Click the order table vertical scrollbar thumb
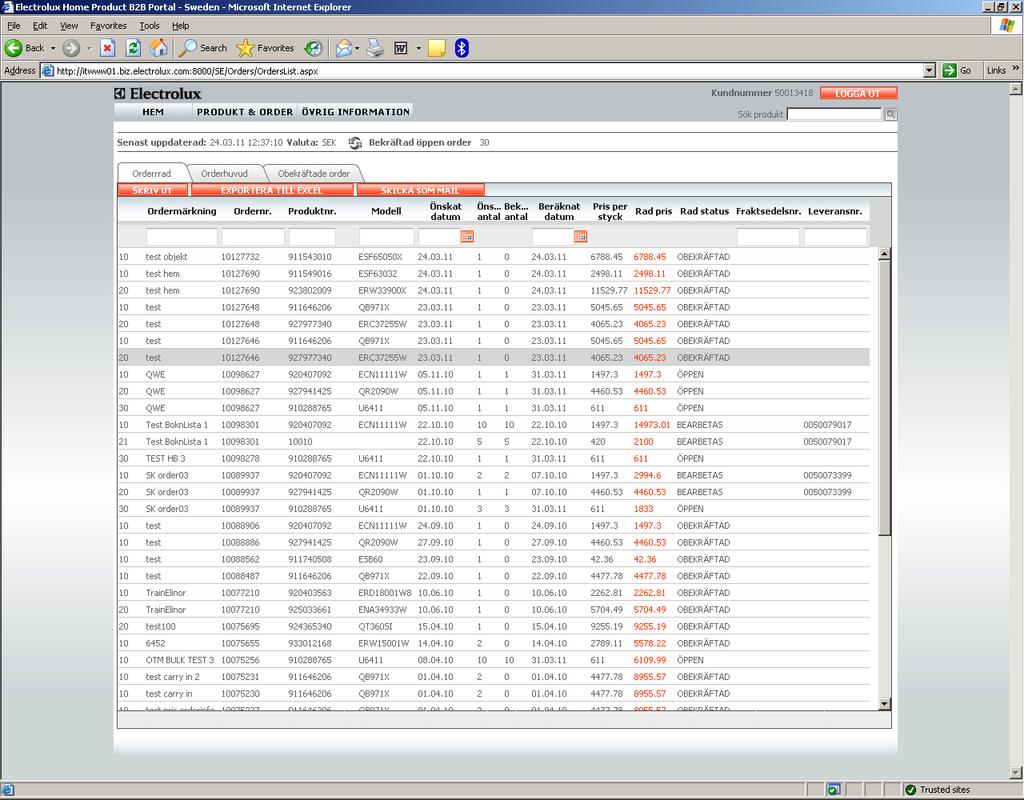This screenshot has height=800, width=1024. click(x=884, y=398)
